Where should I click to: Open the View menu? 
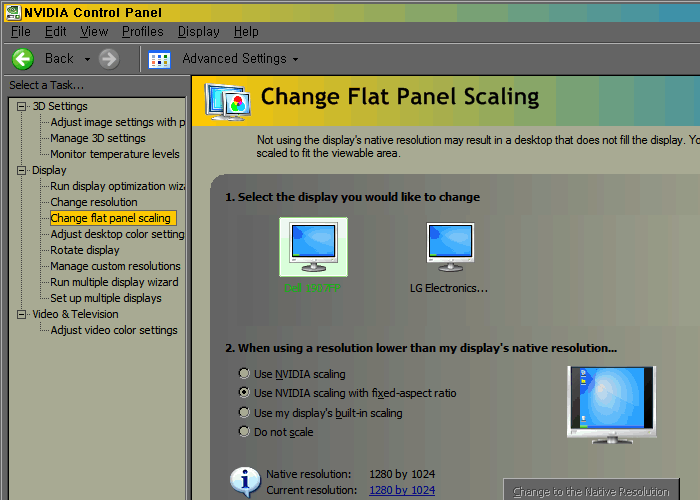click(94, 32)
